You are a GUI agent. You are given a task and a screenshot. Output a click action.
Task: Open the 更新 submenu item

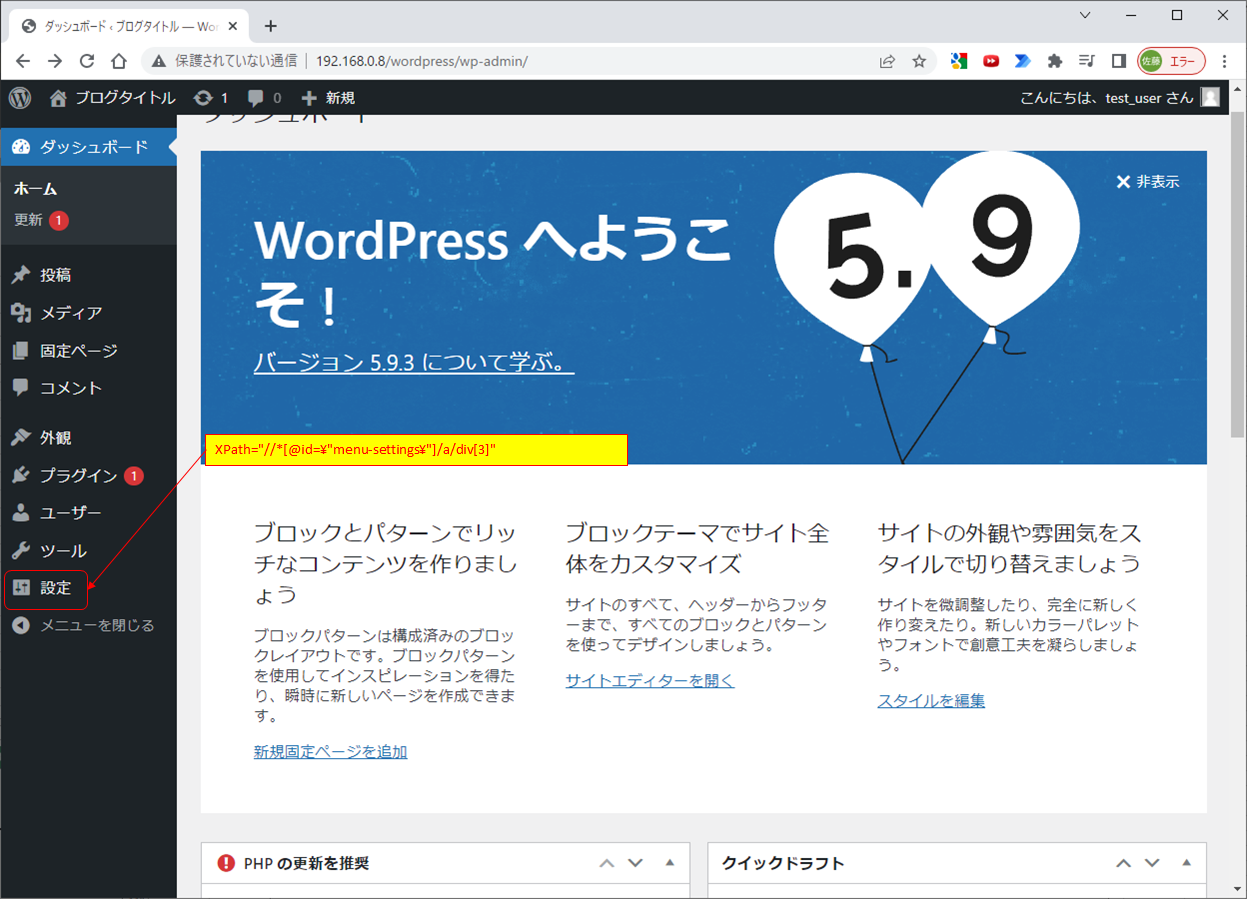tap(41, 220)
